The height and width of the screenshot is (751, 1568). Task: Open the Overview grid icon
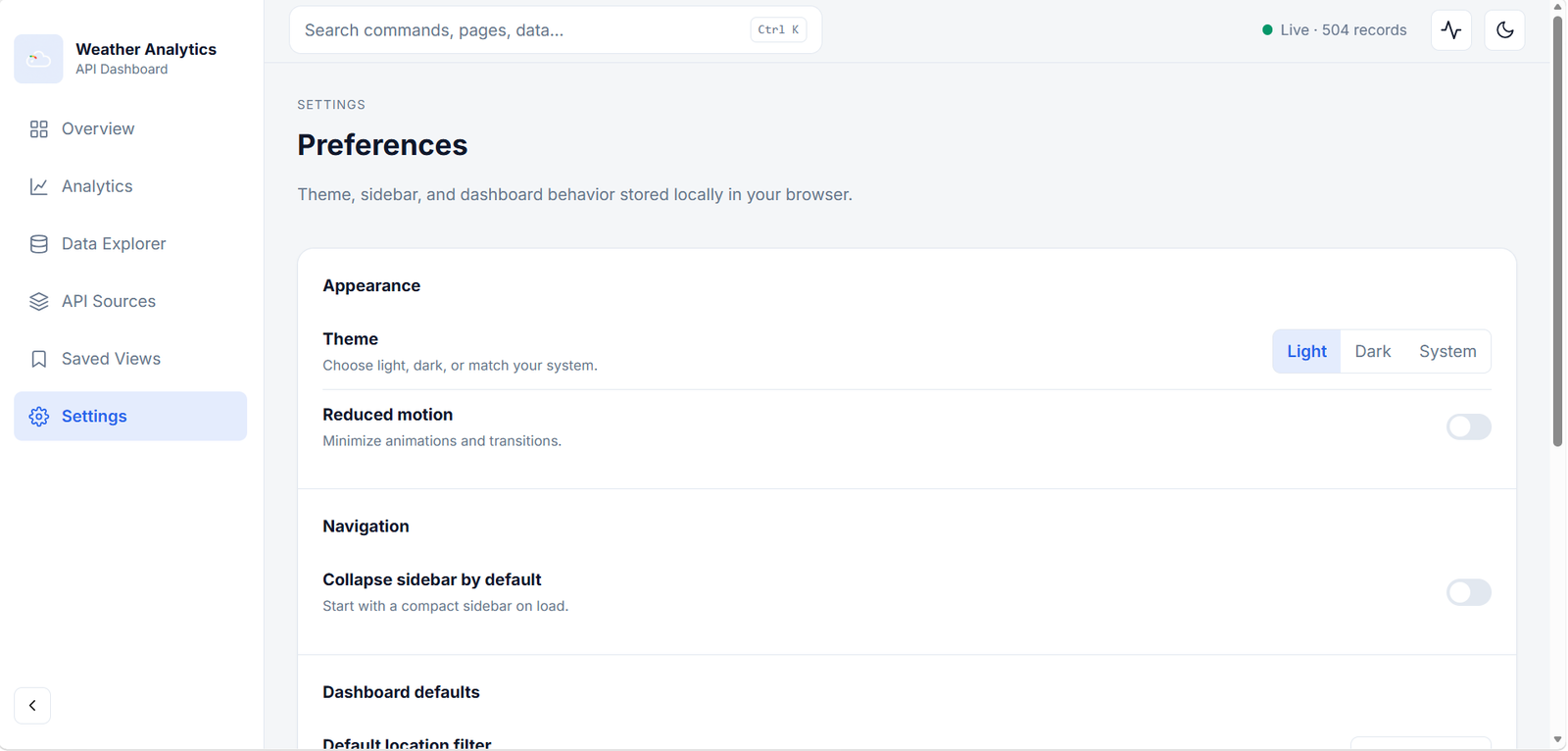point(39,129)
